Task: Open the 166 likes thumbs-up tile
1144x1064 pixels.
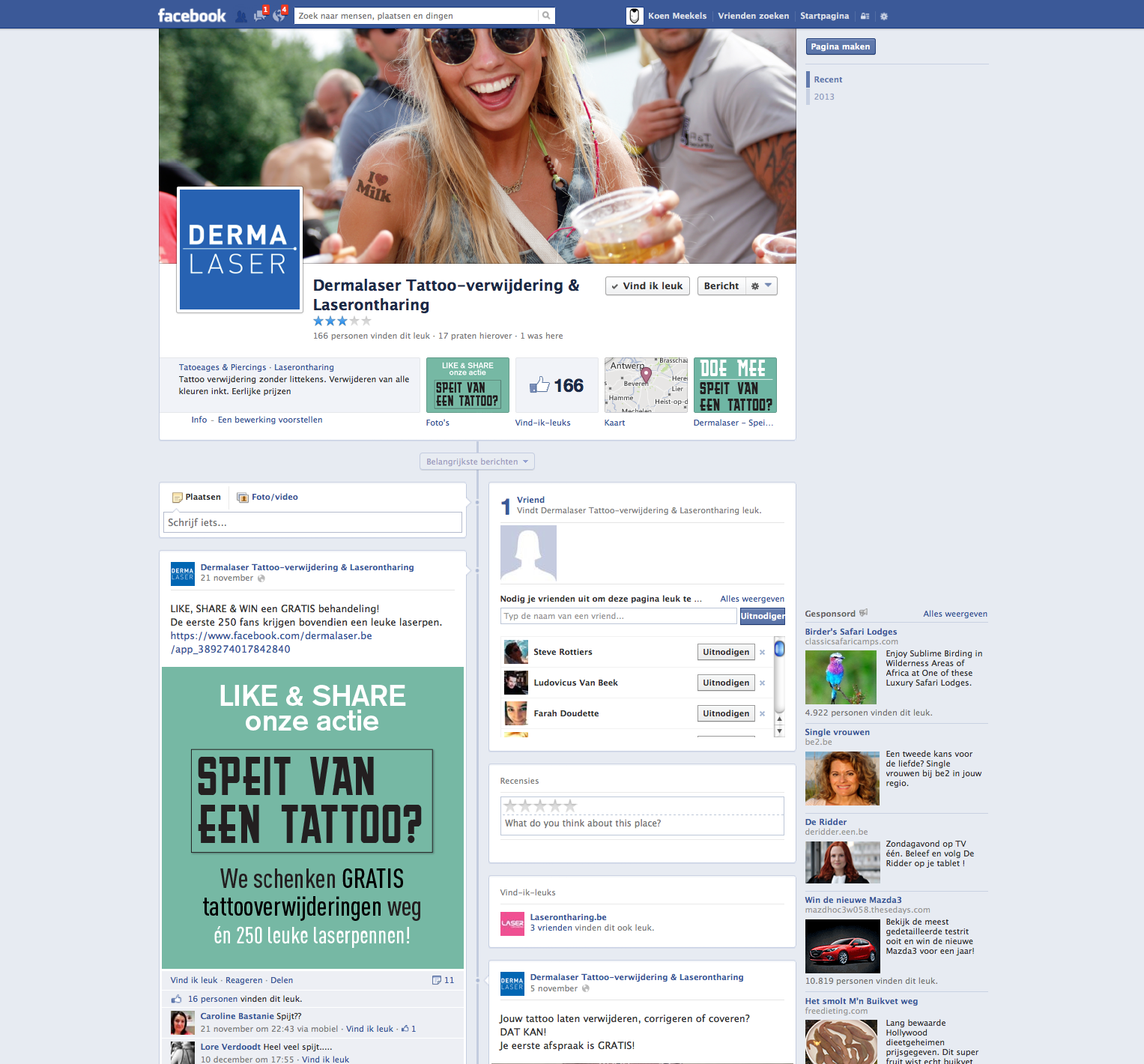Action: pyautogui.click(x=557, y=385)
